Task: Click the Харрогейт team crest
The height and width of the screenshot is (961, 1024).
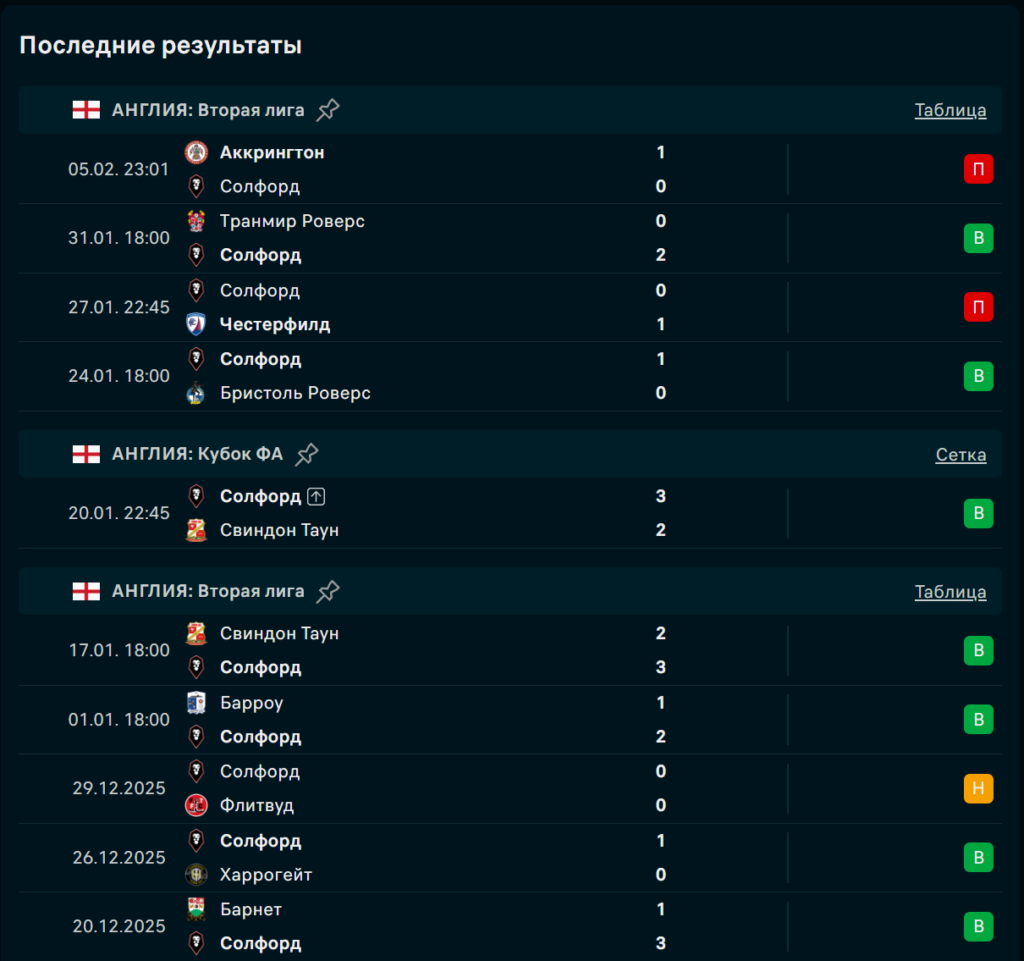Action: coord(196,875)
